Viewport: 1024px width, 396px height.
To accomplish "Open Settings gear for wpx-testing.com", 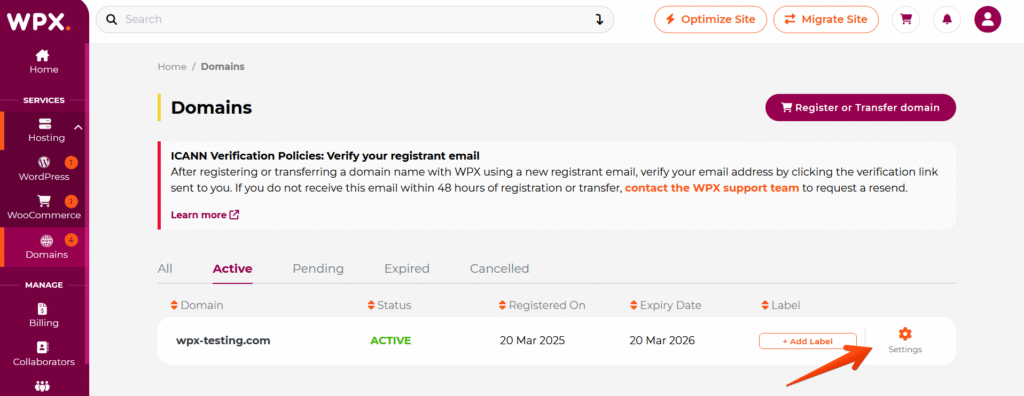I will 905,340.
